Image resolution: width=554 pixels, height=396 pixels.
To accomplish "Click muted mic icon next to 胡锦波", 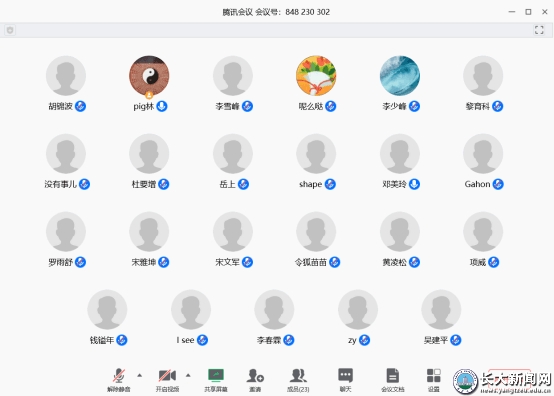I will tap(80, 106).
